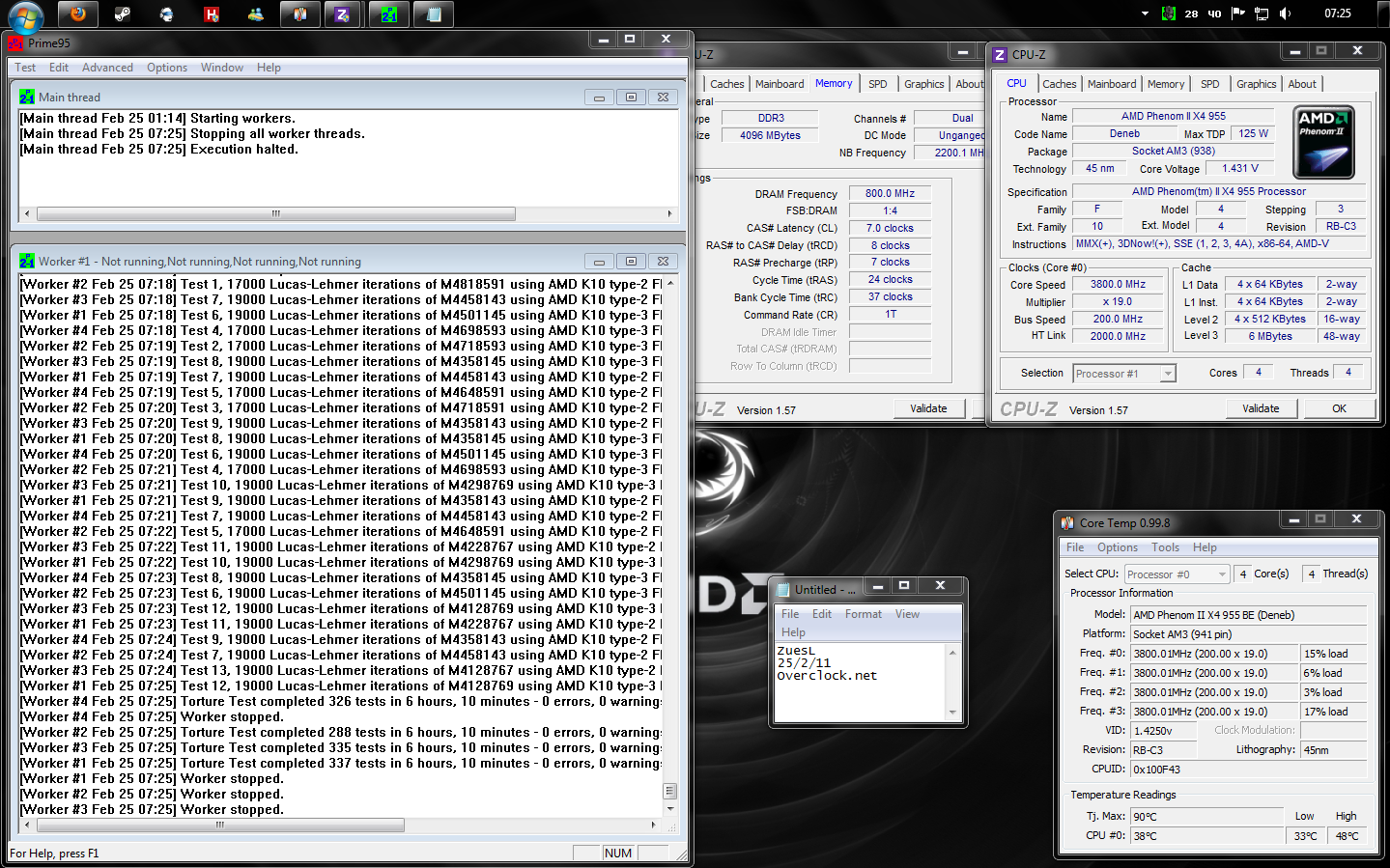Click the Prime95 Worker #1 window icon
The height and width of the screenshot is (868, 1390).
pos(27,261)
